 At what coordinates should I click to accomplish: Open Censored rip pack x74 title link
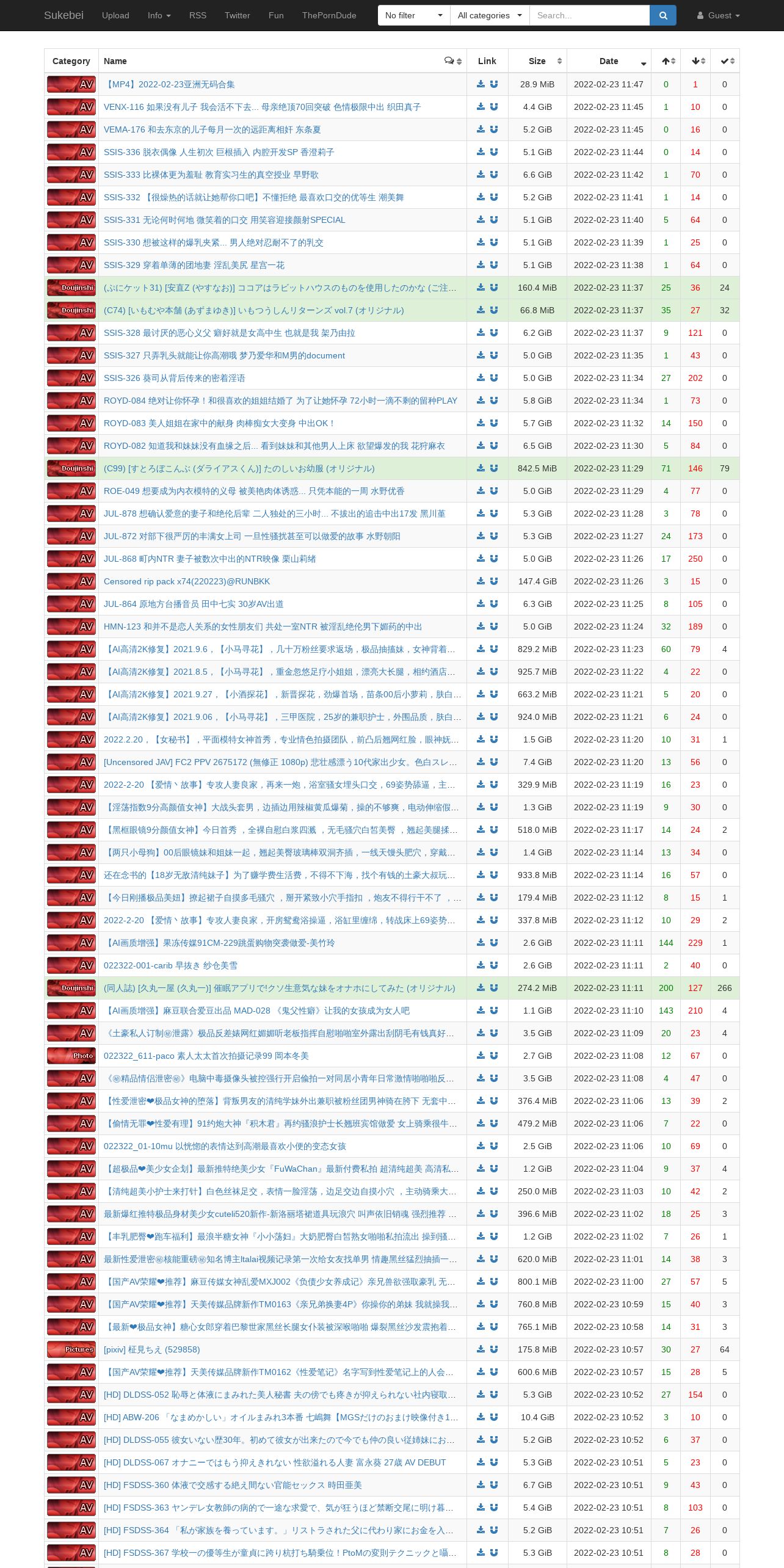187,581
